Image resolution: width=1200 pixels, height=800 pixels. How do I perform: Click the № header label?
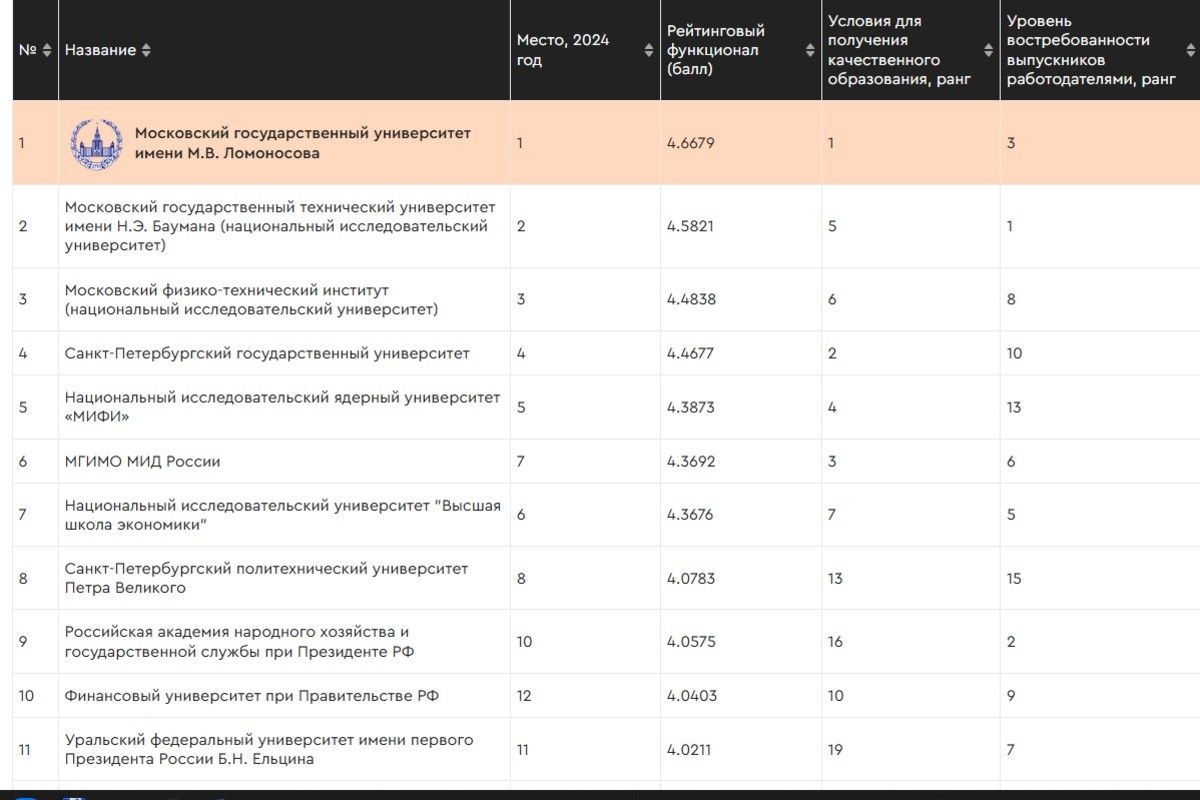(28, 50)
